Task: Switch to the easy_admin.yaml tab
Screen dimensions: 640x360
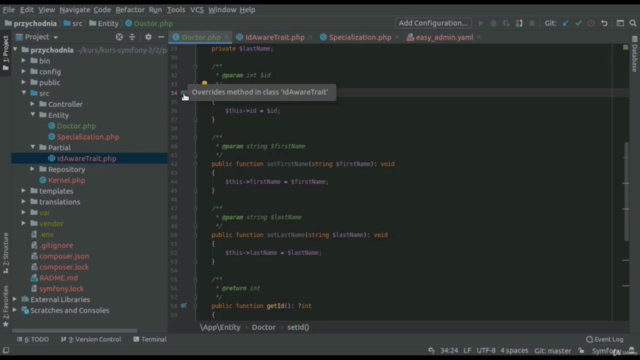Action: pyautogui.click(x=444, y=37)
